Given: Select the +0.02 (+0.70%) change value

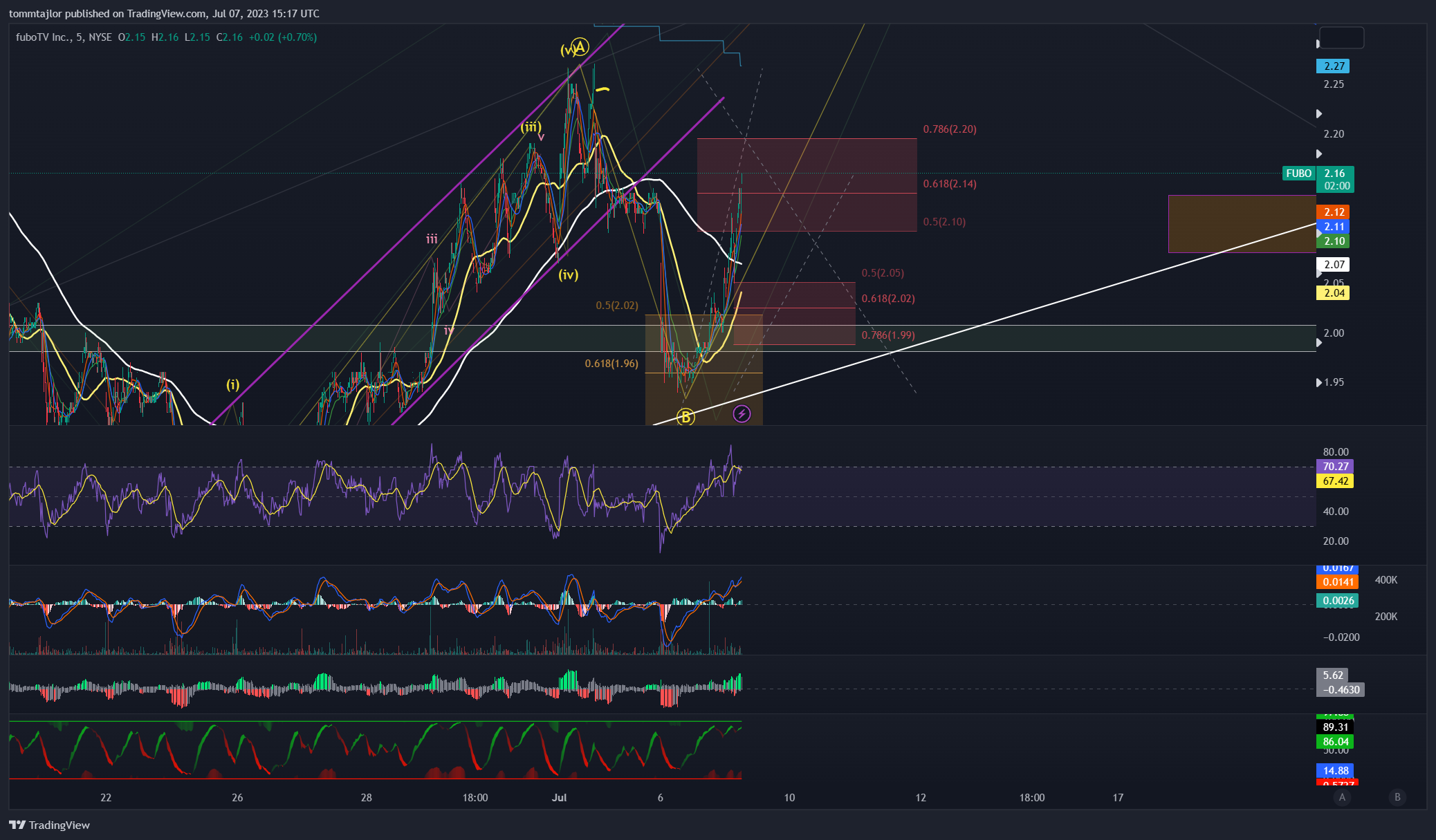Looking at the screenshot, I should (283, 37).
